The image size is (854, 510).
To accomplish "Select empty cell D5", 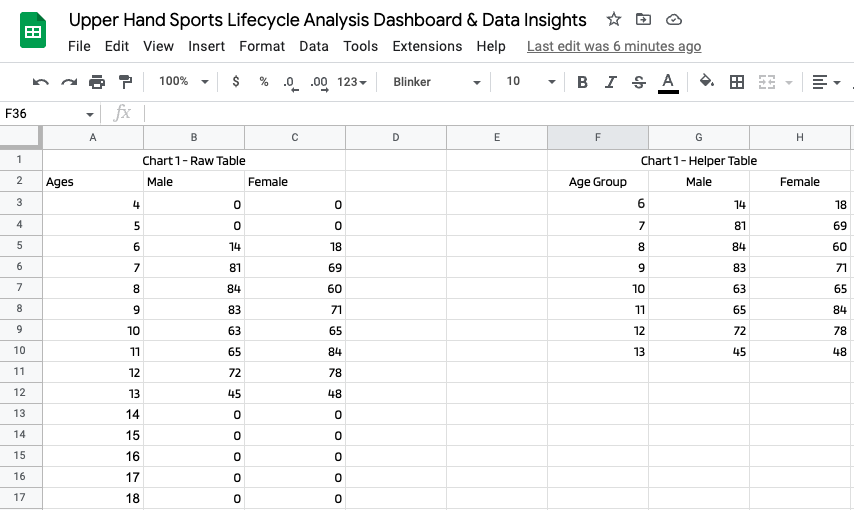I will [396, 246].
